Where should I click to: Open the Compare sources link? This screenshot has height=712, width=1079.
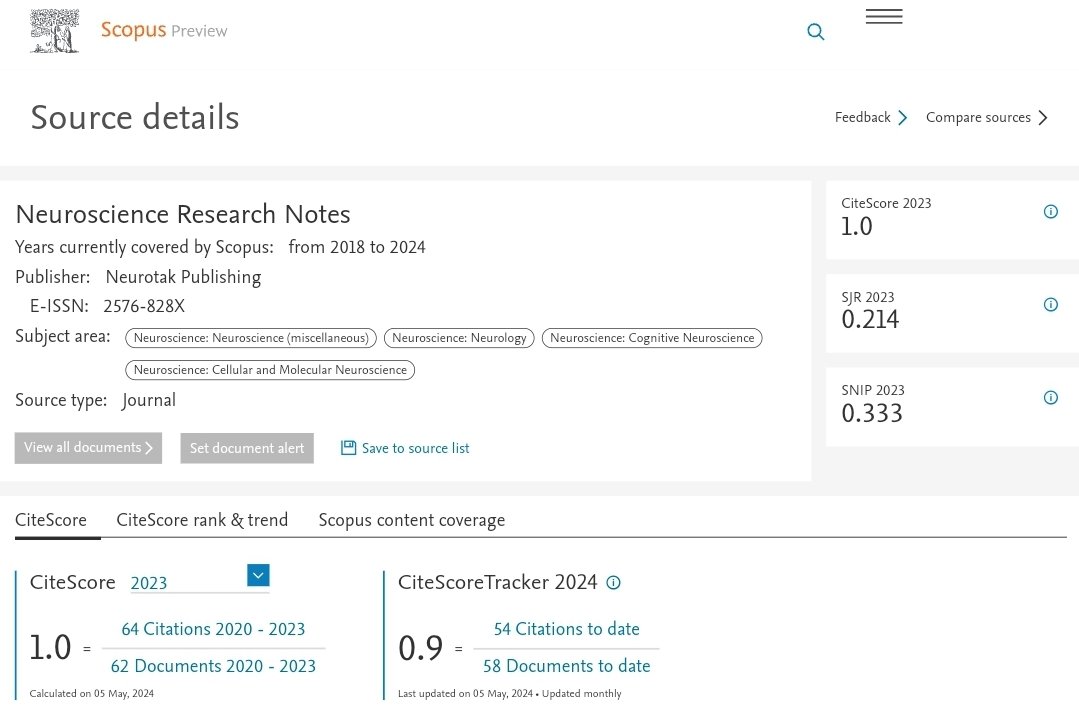(x=978, y=117)
